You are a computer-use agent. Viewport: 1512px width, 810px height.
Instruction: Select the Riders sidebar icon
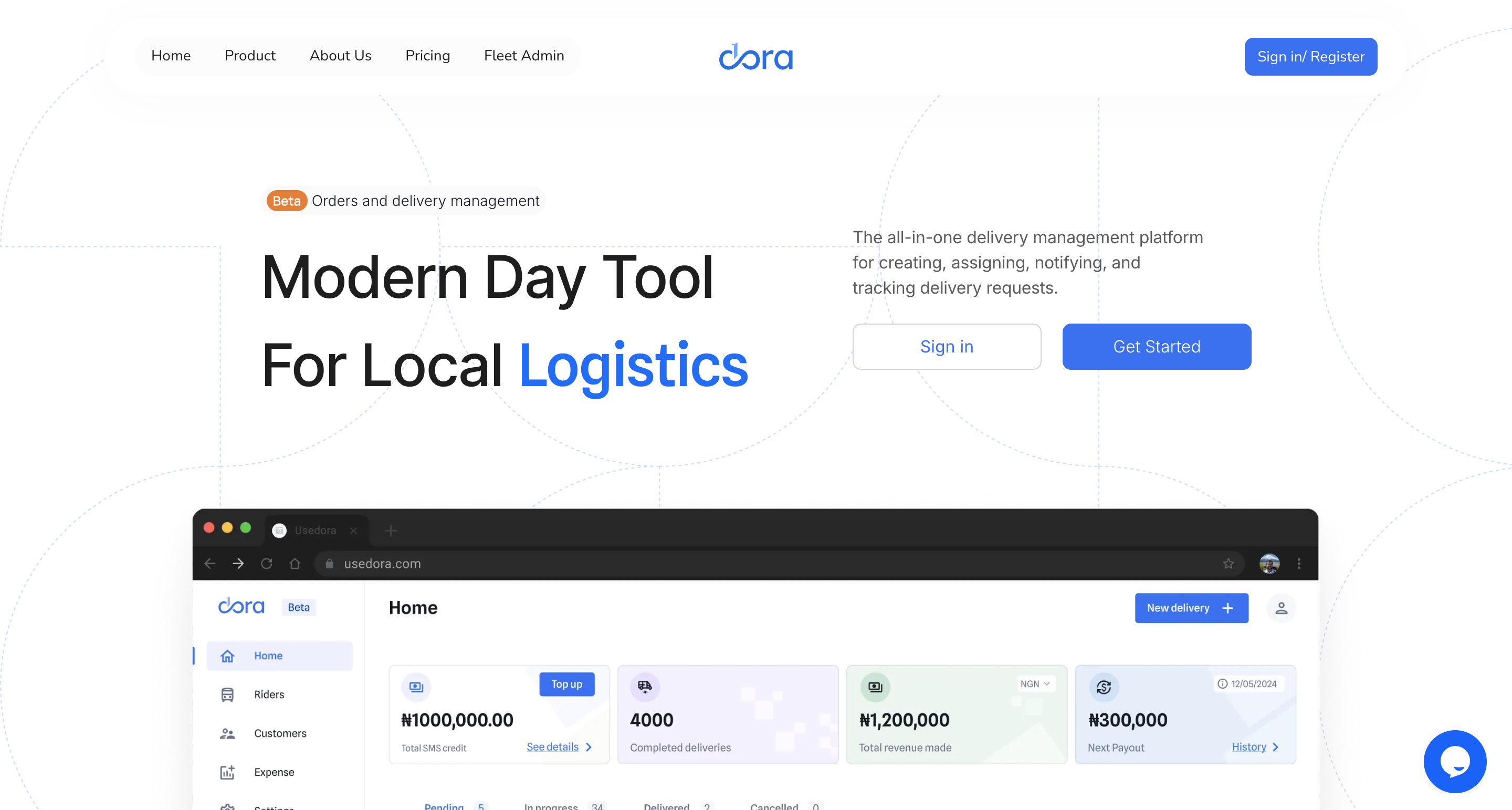tap(227, 694)
